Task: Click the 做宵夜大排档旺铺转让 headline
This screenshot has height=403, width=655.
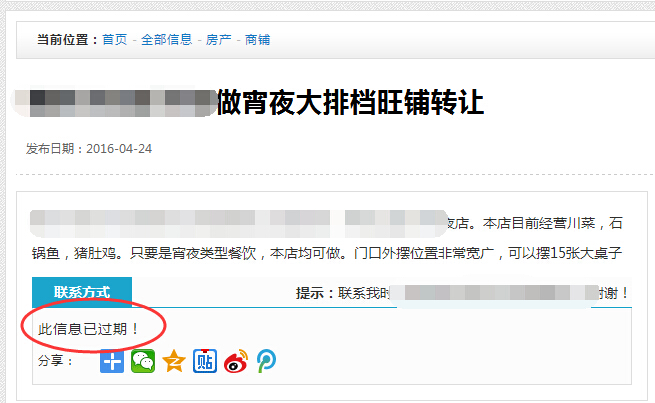Action: [350, 102]
